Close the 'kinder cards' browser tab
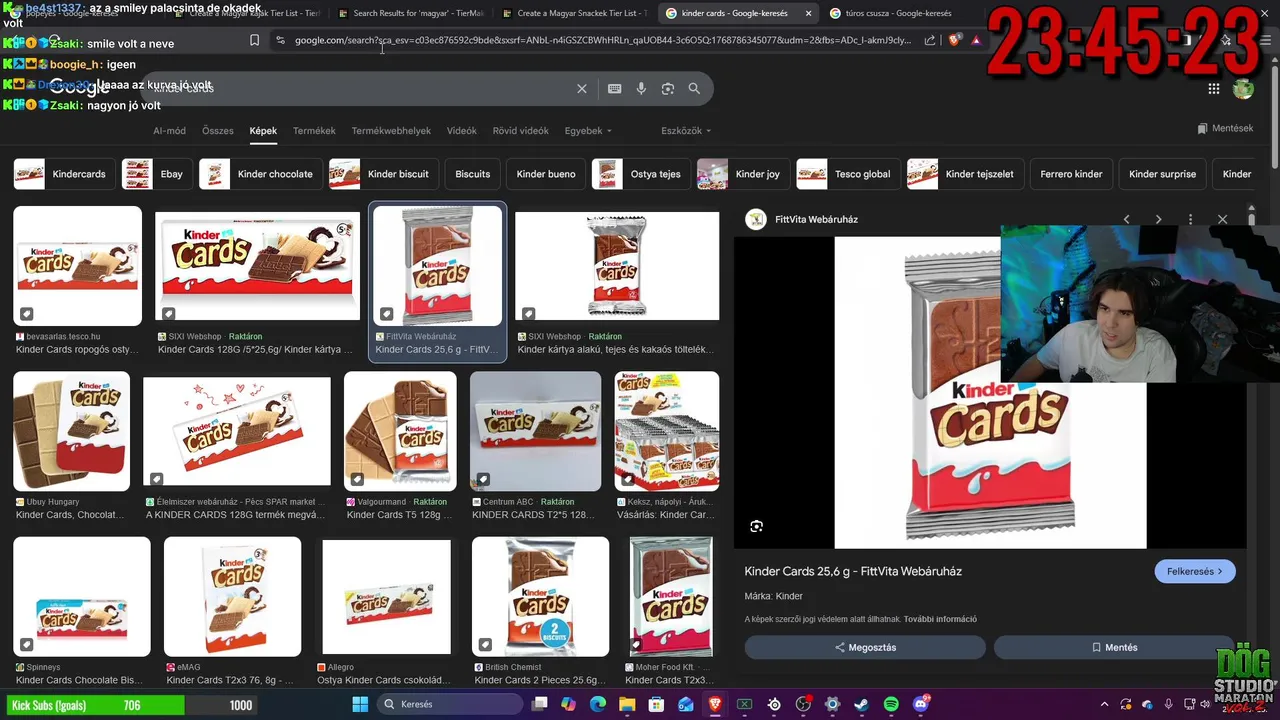 pyautogui.click(x=808, y=14)
